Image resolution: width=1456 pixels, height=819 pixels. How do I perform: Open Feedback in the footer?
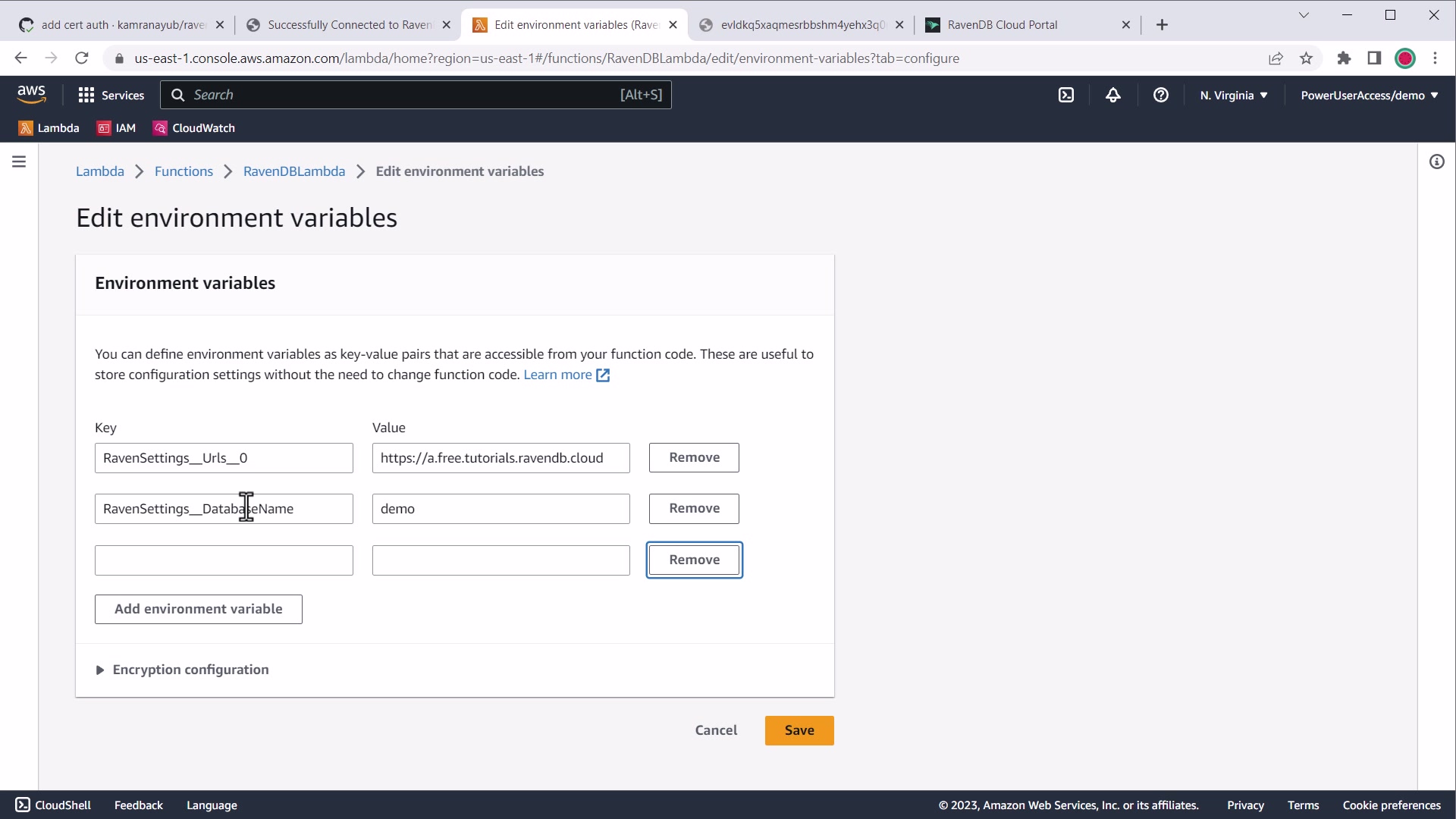[139, 805]
